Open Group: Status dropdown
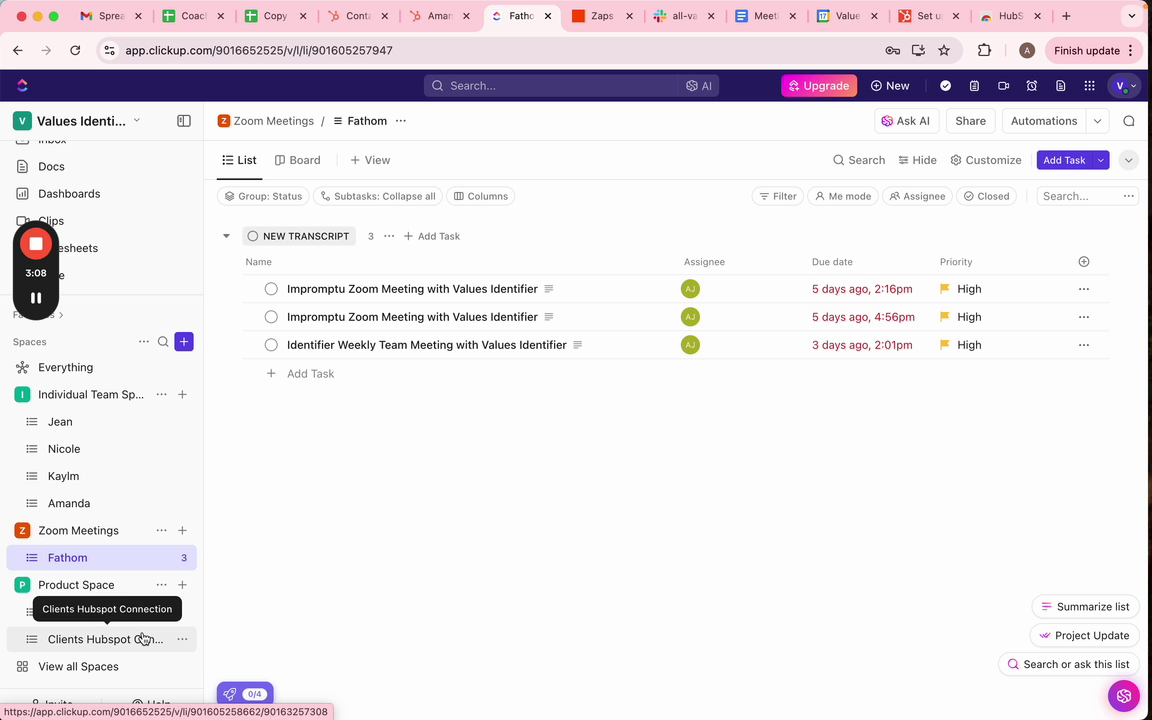 coord(263,196)
